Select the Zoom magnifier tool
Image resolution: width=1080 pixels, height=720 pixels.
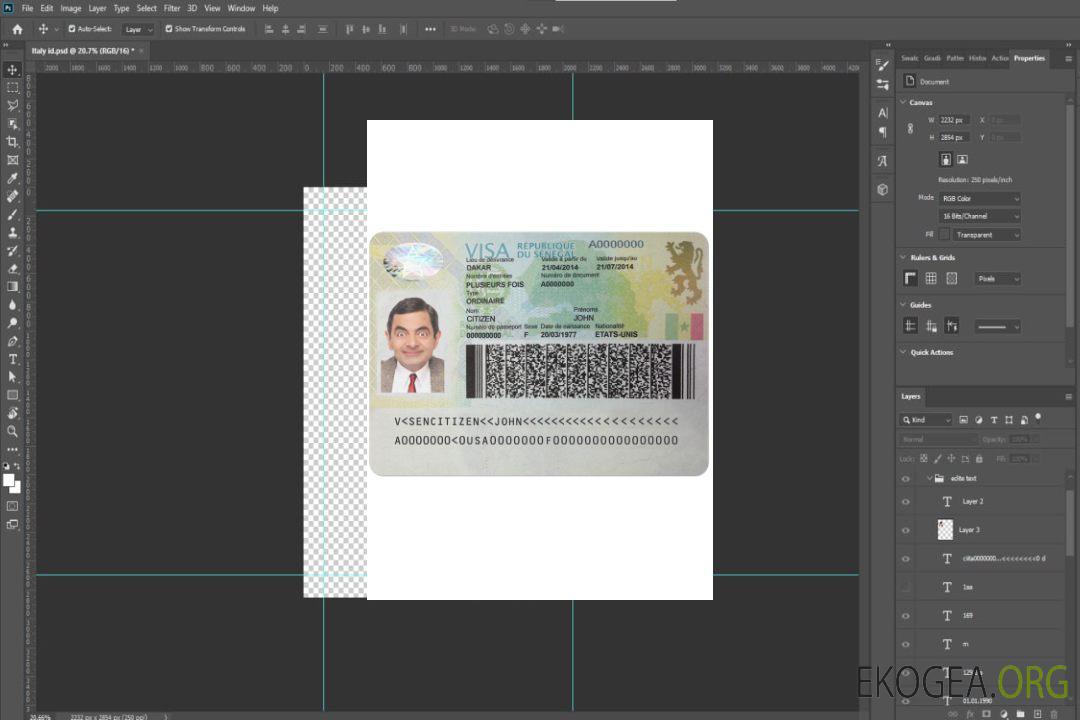[12, 431]
